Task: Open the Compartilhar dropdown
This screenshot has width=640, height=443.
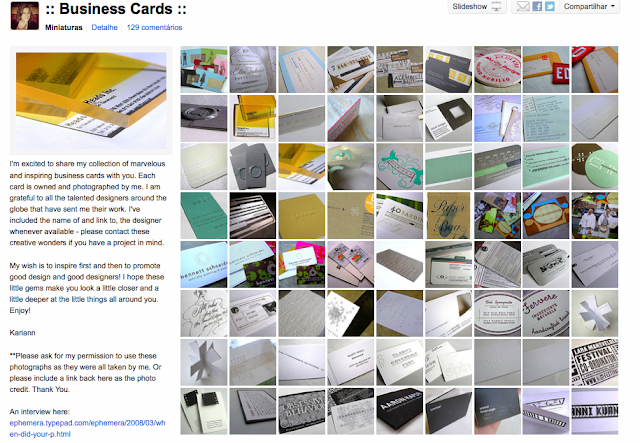Action: tap(589, 7)
